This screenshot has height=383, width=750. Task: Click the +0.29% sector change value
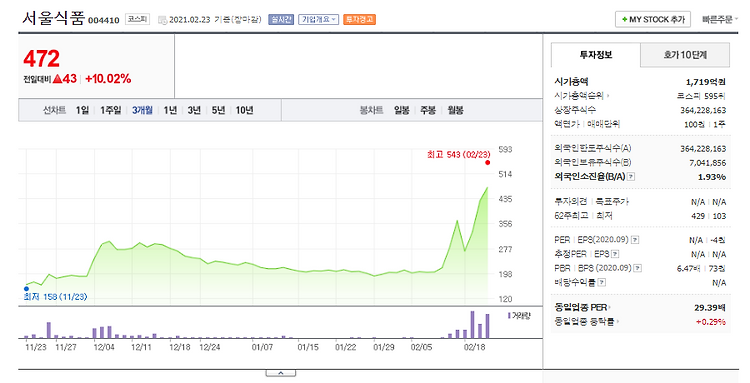711,322
